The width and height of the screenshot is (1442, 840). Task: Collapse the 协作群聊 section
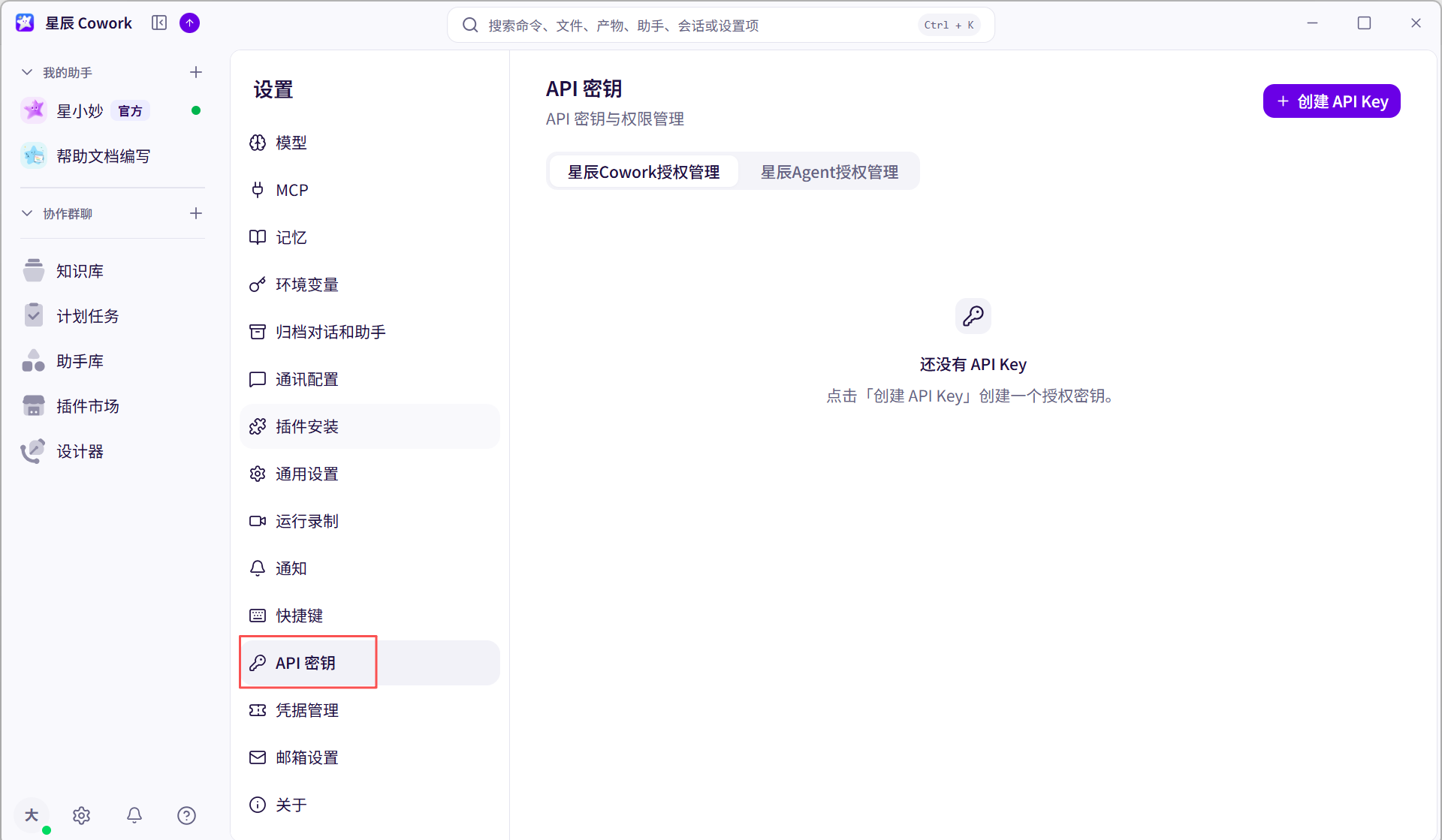[x=27, y=213]
